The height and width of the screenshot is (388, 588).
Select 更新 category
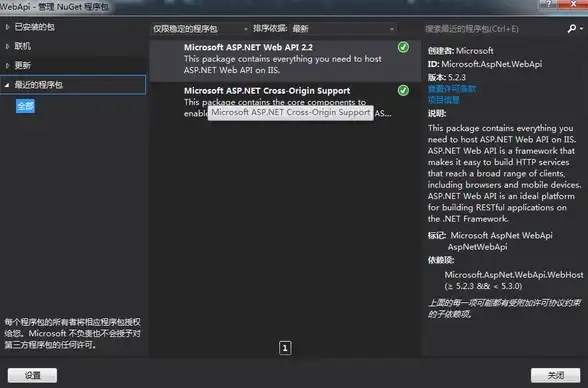click(22, 65)
